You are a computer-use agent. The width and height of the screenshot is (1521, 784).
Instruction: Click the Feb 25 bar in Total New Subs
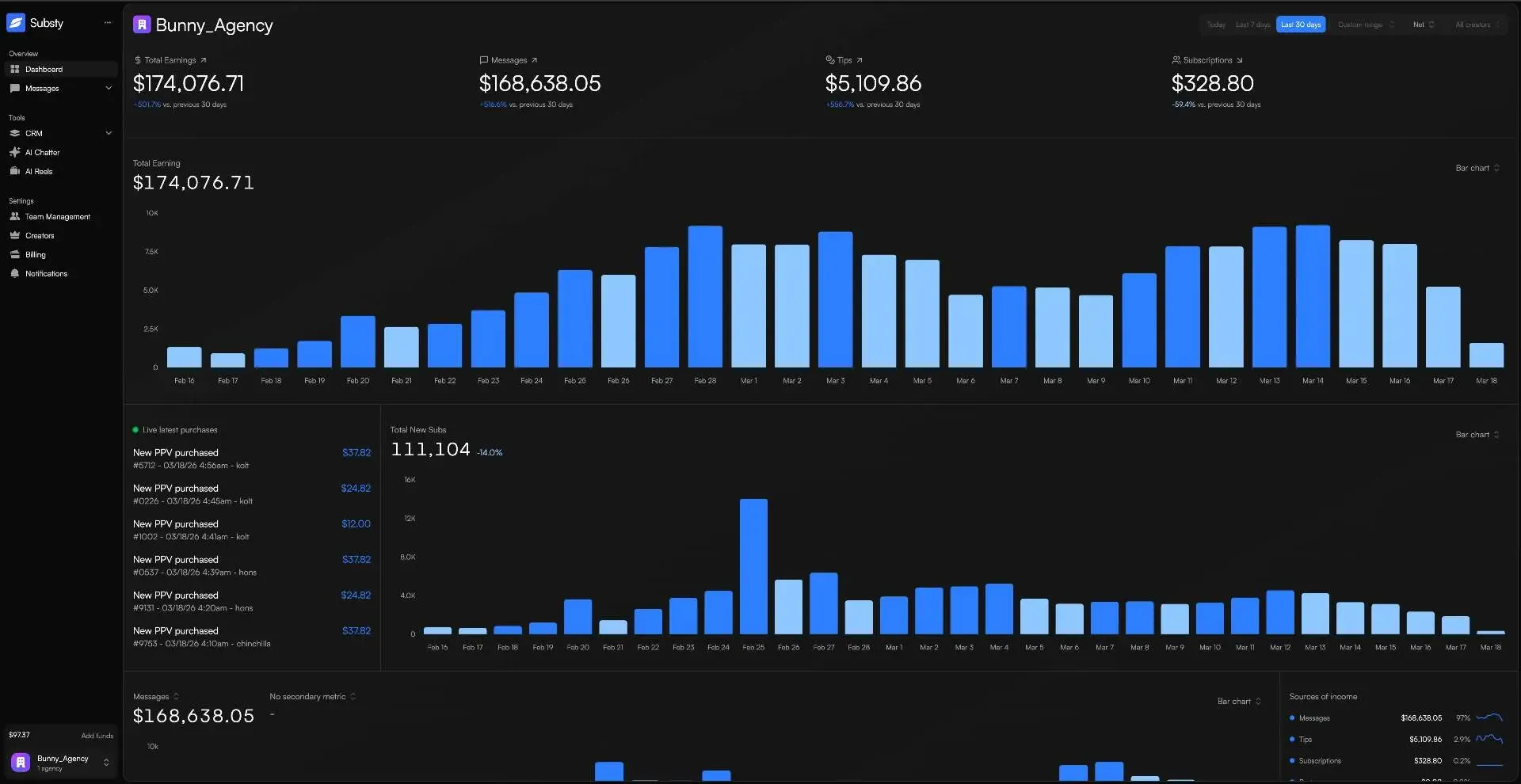click(753, 566)
